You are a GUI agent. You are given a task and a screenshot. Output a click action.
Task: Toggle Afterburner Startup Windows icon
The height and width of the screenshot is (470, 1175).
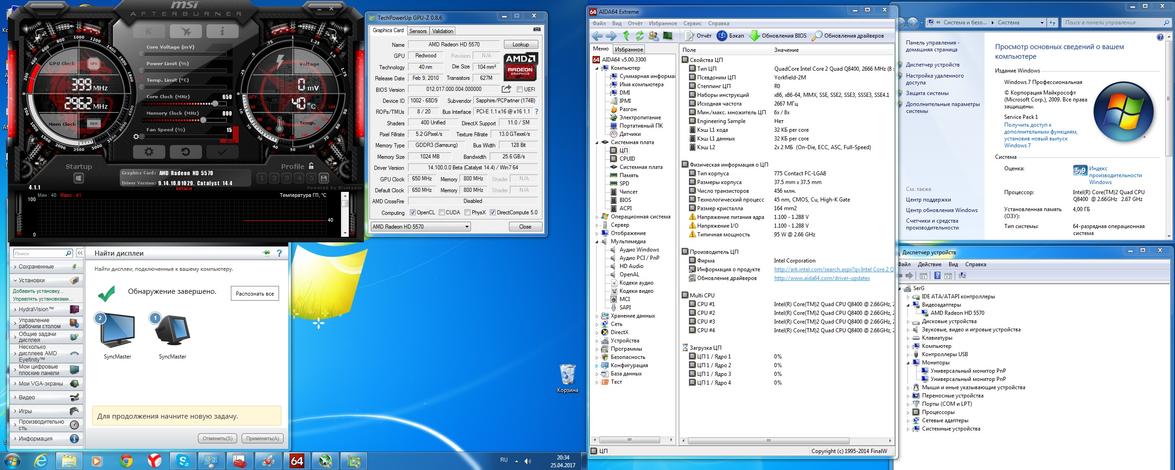point(79,178)
